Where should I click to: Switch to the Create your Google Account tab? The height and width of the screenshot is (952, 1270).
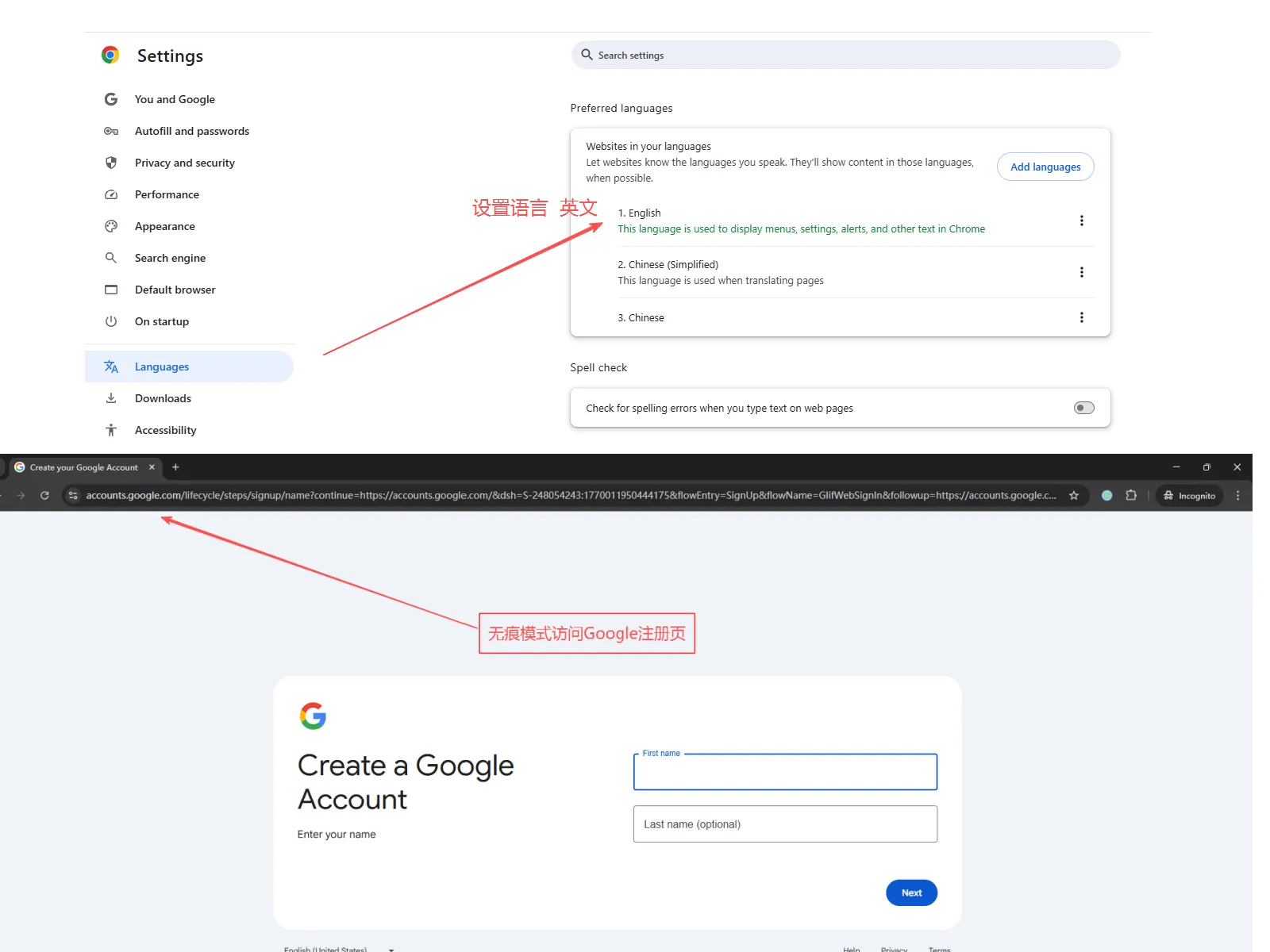pos(82,467)
